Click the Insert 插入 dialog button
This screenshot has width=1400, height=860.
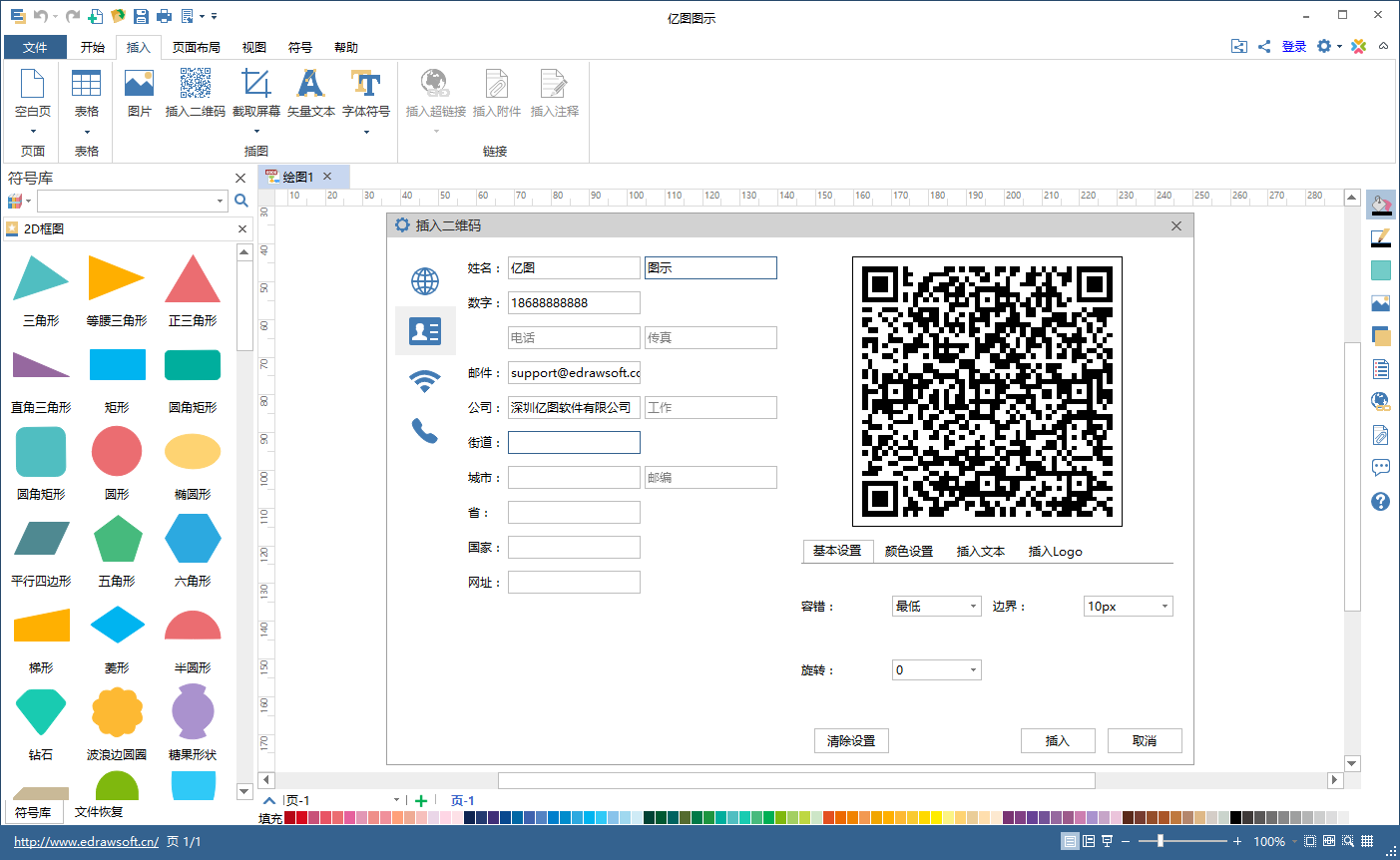(1058, 740)
